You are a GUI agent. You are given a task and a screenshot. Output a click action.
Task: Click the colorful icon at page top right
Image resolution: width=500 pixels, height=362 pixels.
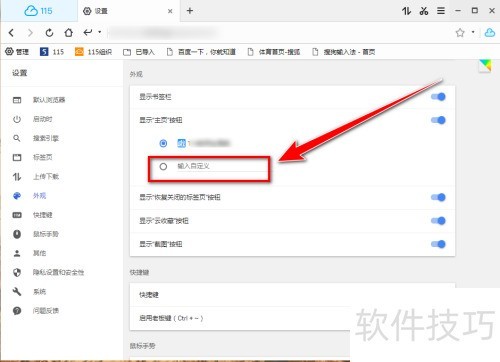coord(485,66)
